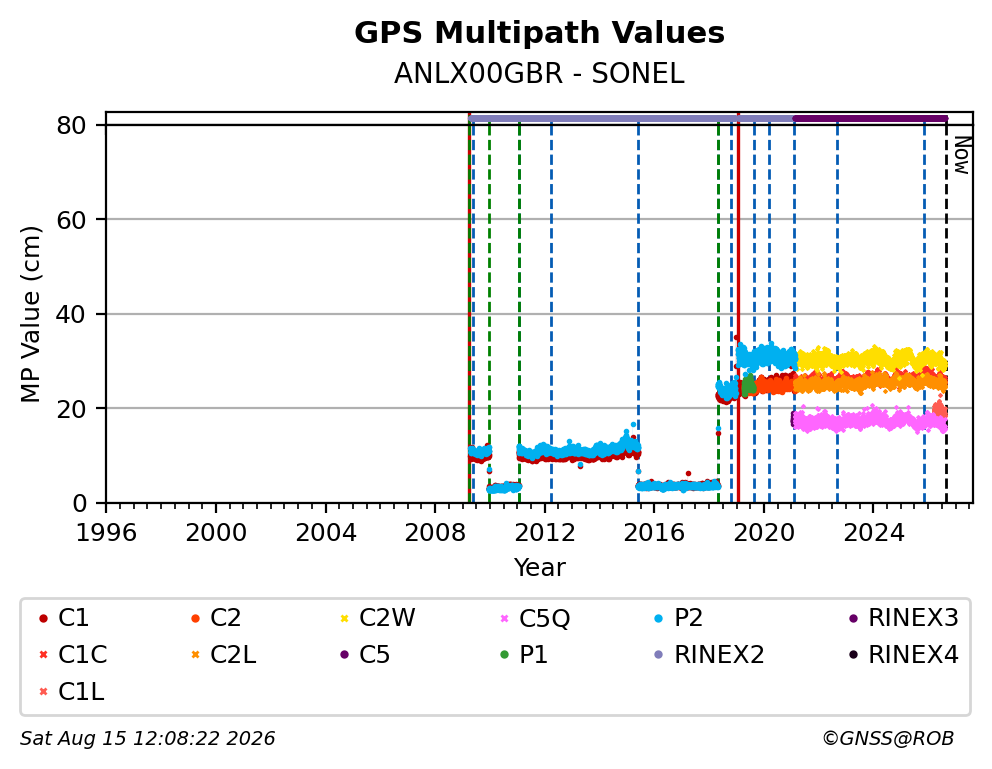Image resolution: width=992 pixels, height=769 pixels.
Task: Click the MP Value (cm) axis label
Action: 30,314
